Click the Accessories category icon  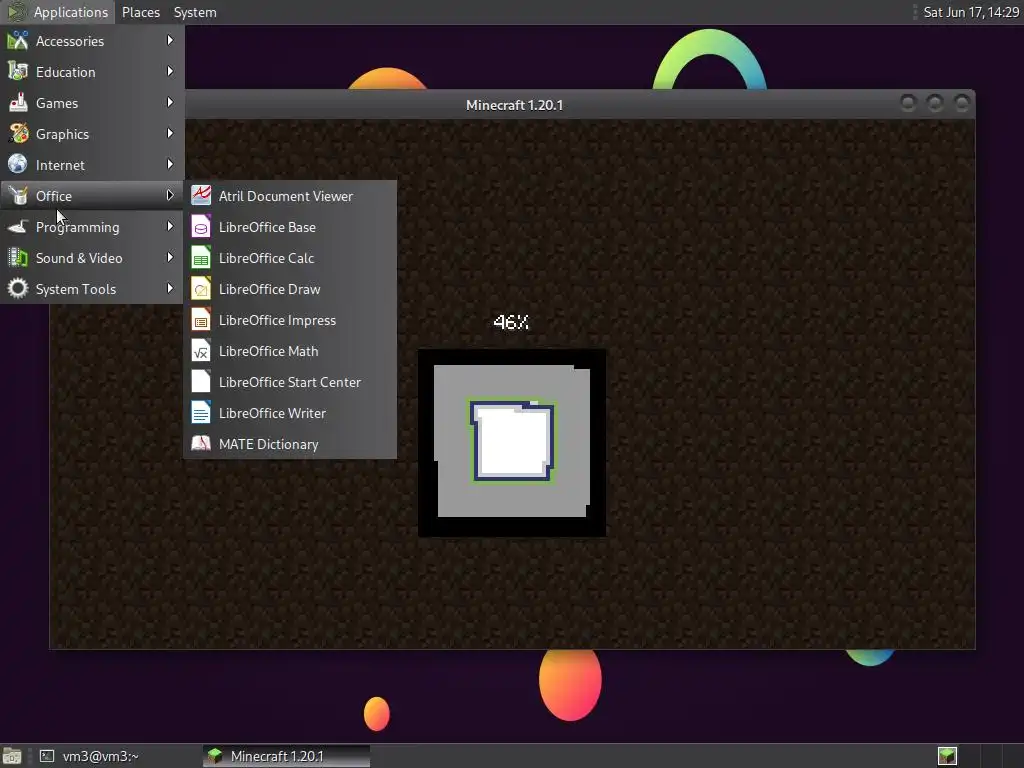tap(18, 40)
